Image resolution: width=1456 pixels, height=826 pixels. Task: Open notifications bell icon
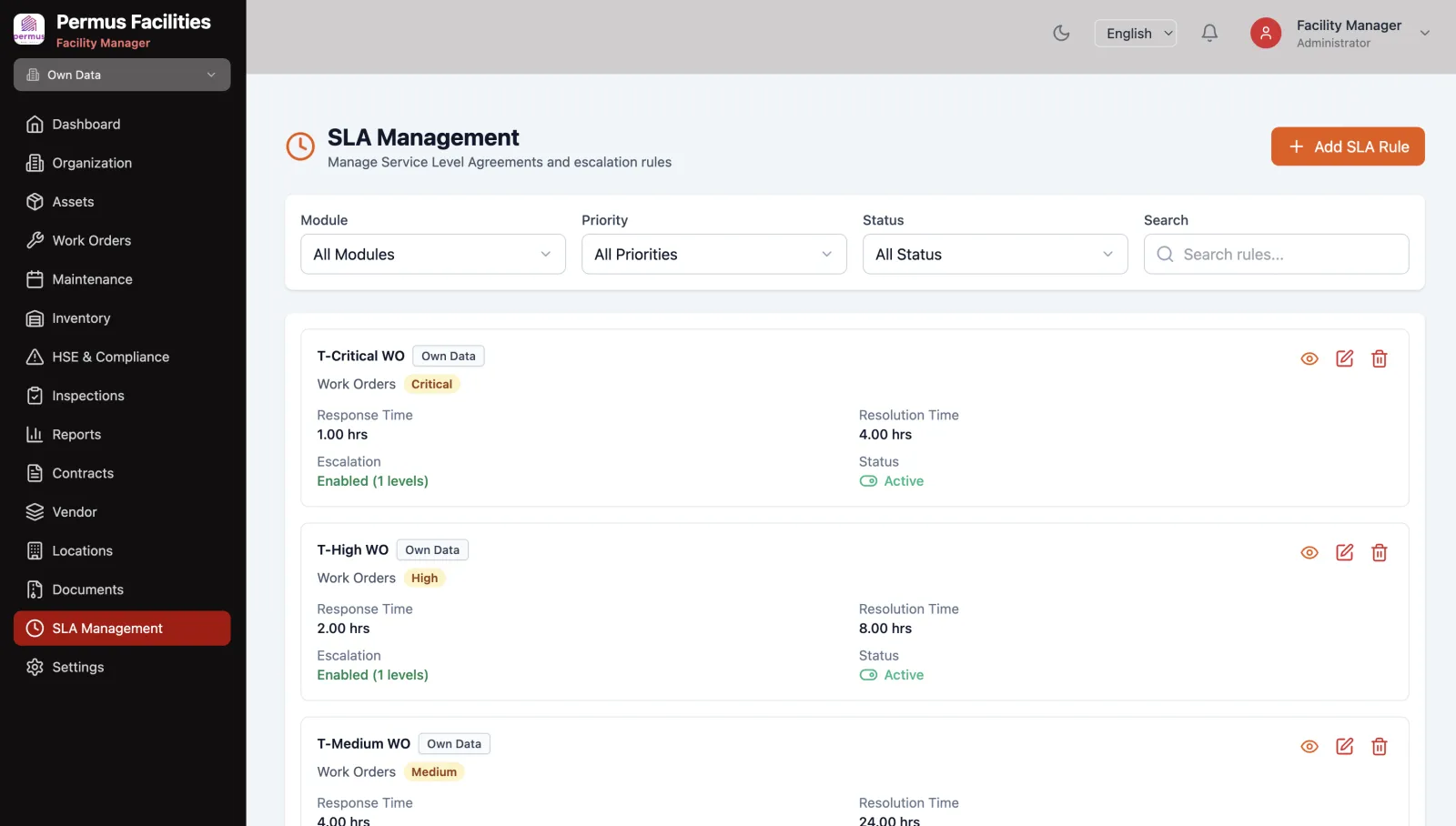click(x=1209, y=33)
